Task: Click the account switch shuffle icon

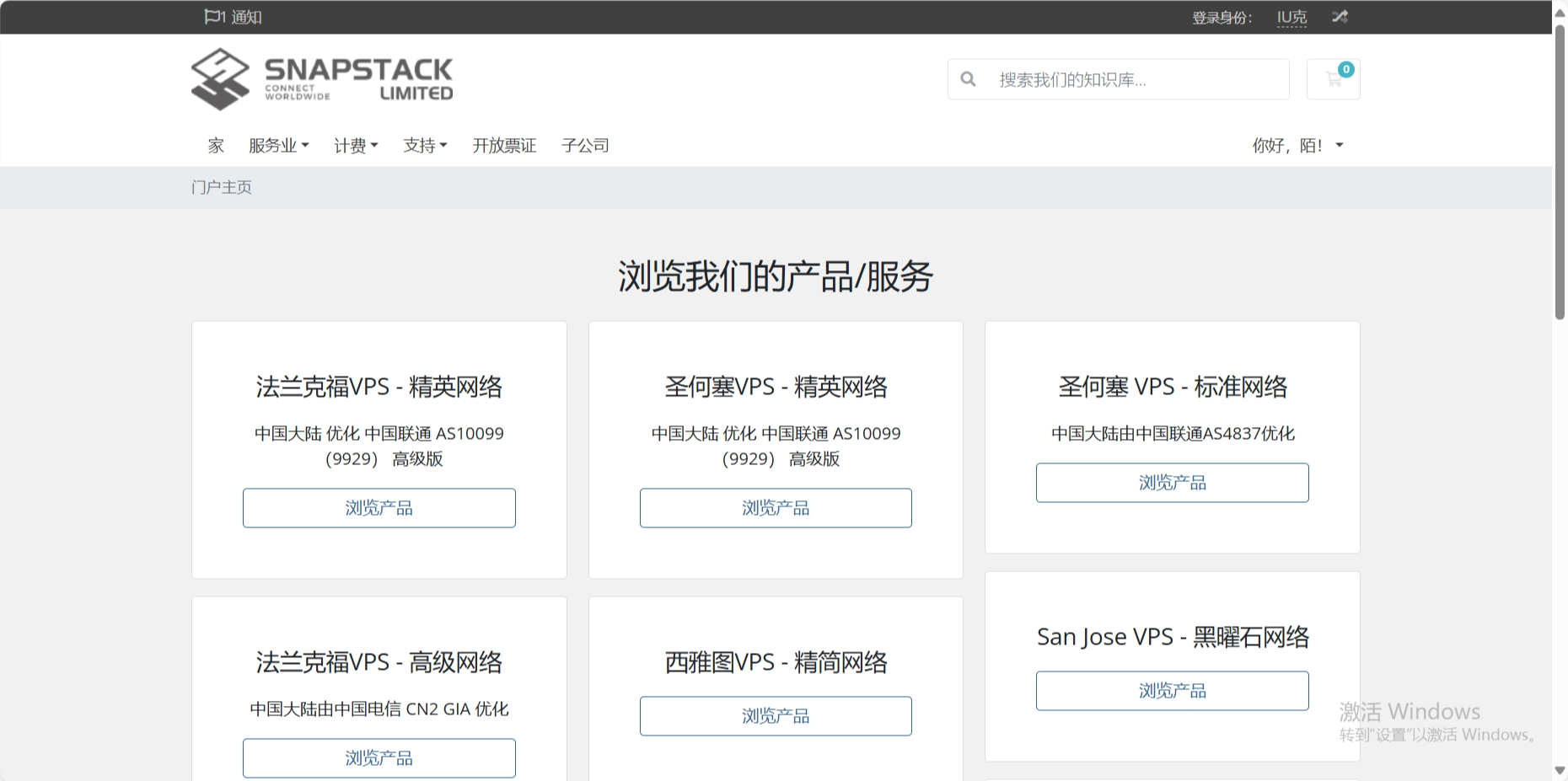Action: 1340,16
